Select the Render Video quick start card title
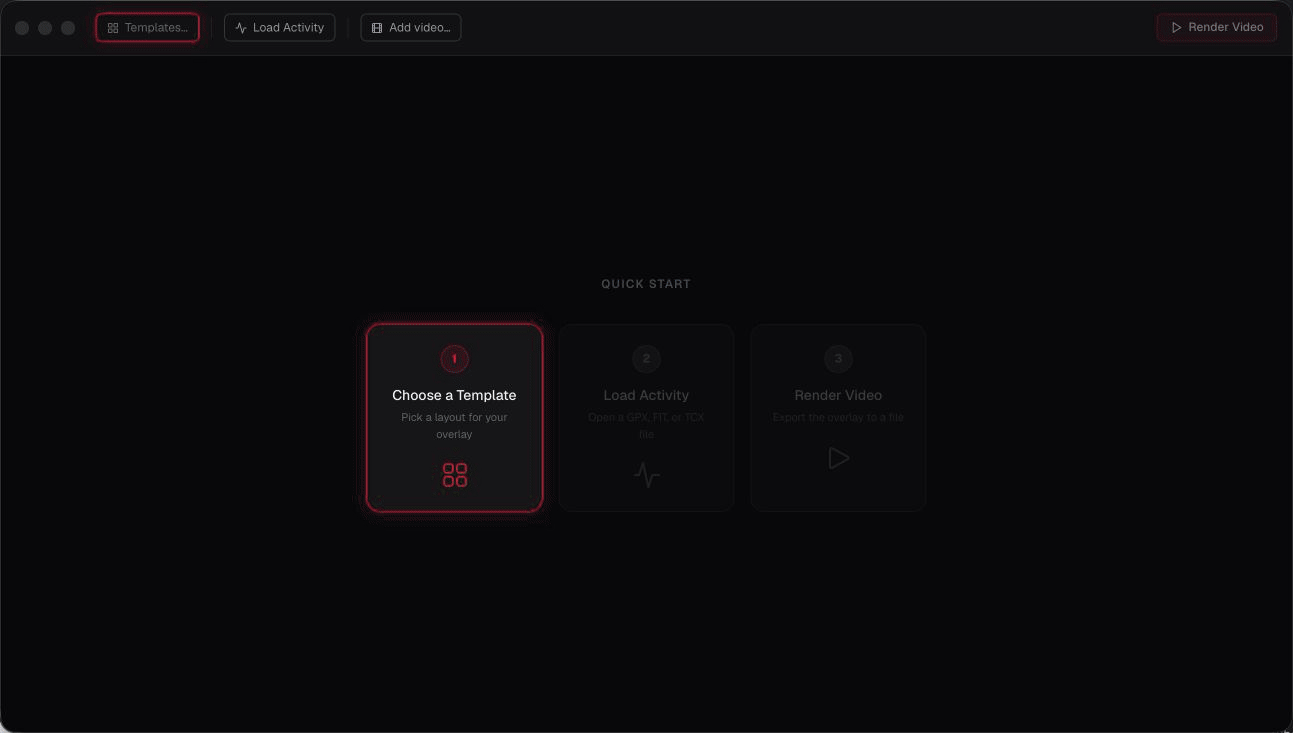This screenshot has height=733, width=1293. [x=838, y=395]
